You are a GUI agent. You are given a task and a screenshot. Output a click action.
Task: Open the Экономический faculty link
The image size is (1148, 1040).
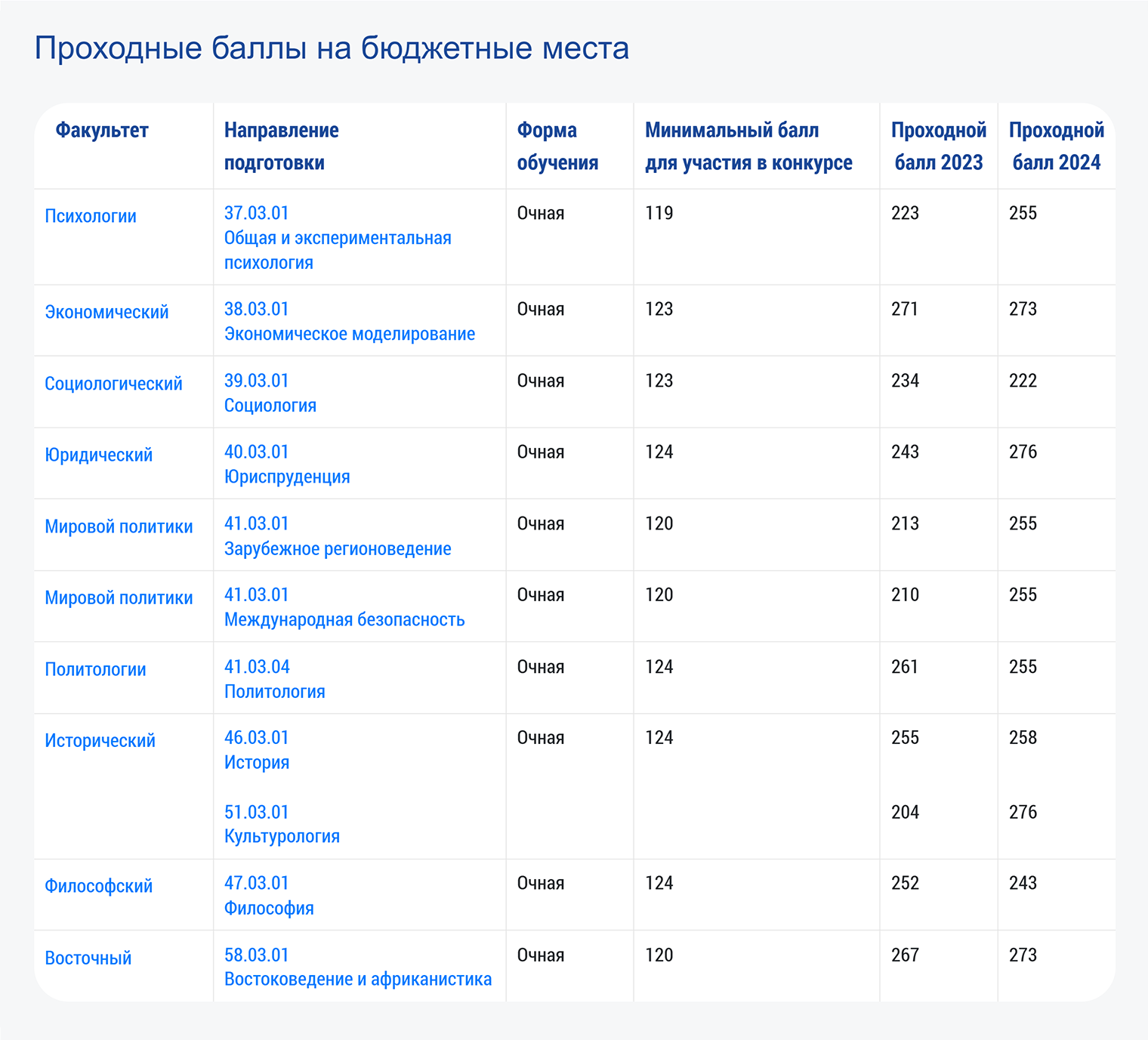point(106,313)
